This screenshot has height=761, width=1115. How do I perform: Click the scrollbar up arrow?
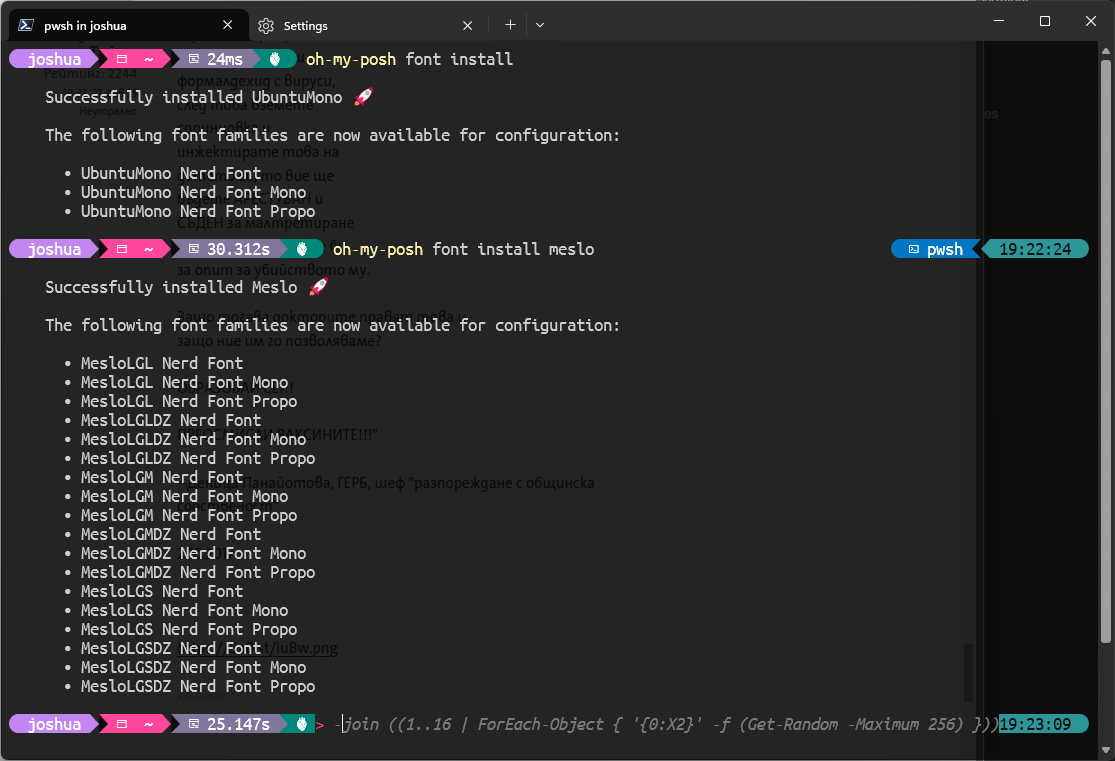[1106, 51]
